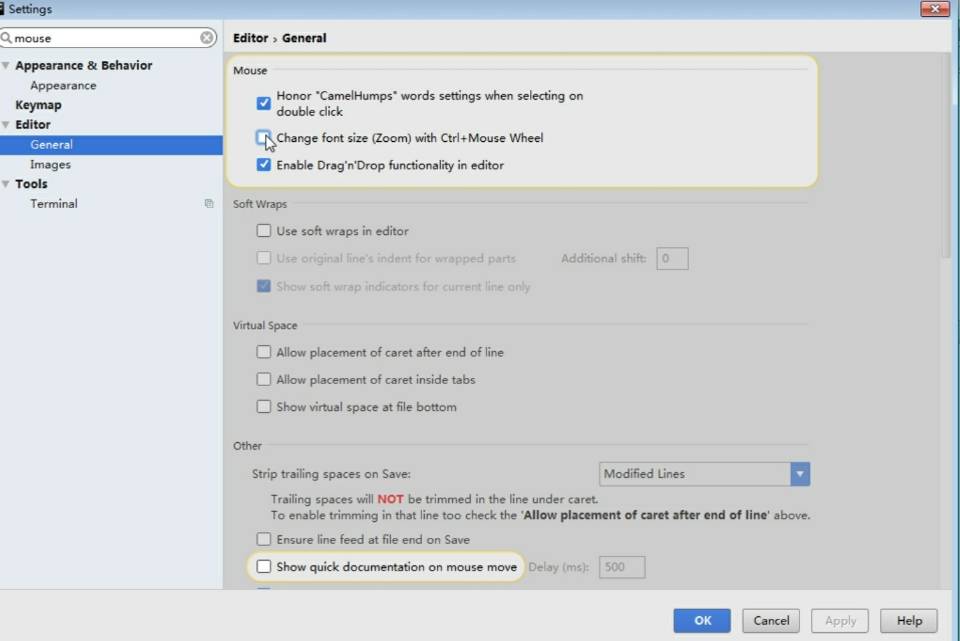Click the General breadcrumb heading
Viewport: 960px width, 641px height.
coord(304,38)
